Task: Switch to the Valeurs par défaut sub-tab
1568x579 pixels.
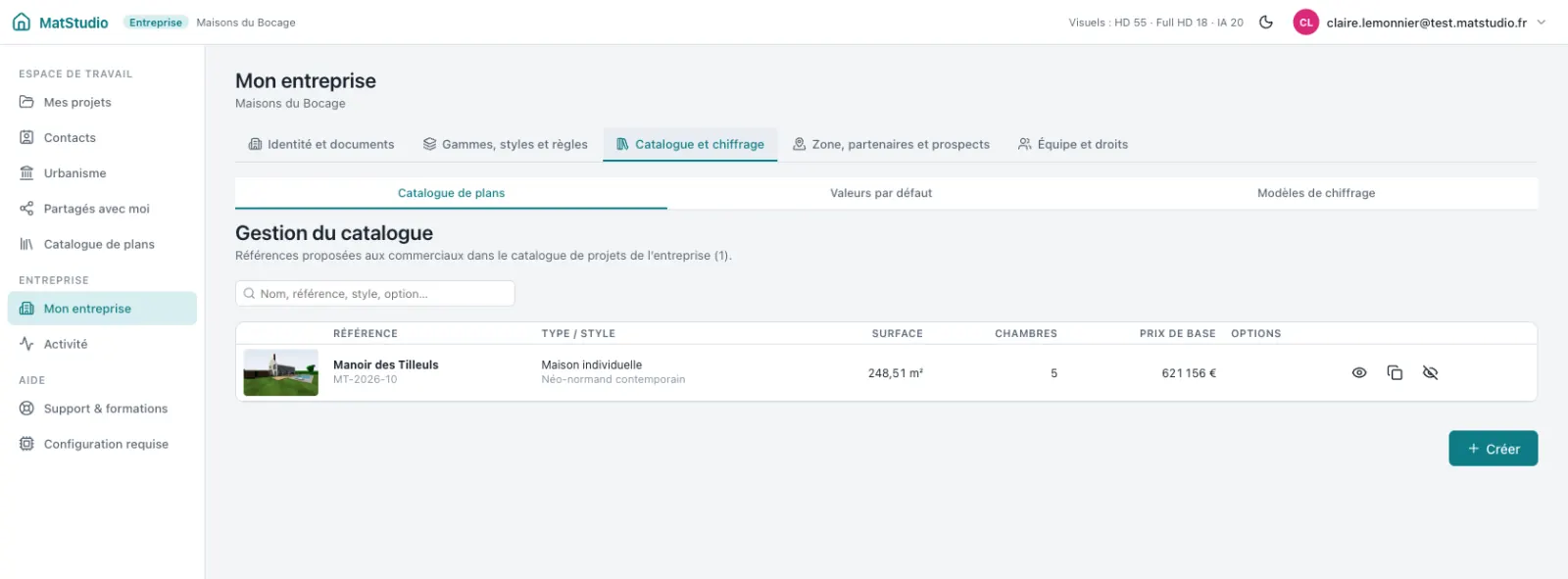Action: [881, 193]
